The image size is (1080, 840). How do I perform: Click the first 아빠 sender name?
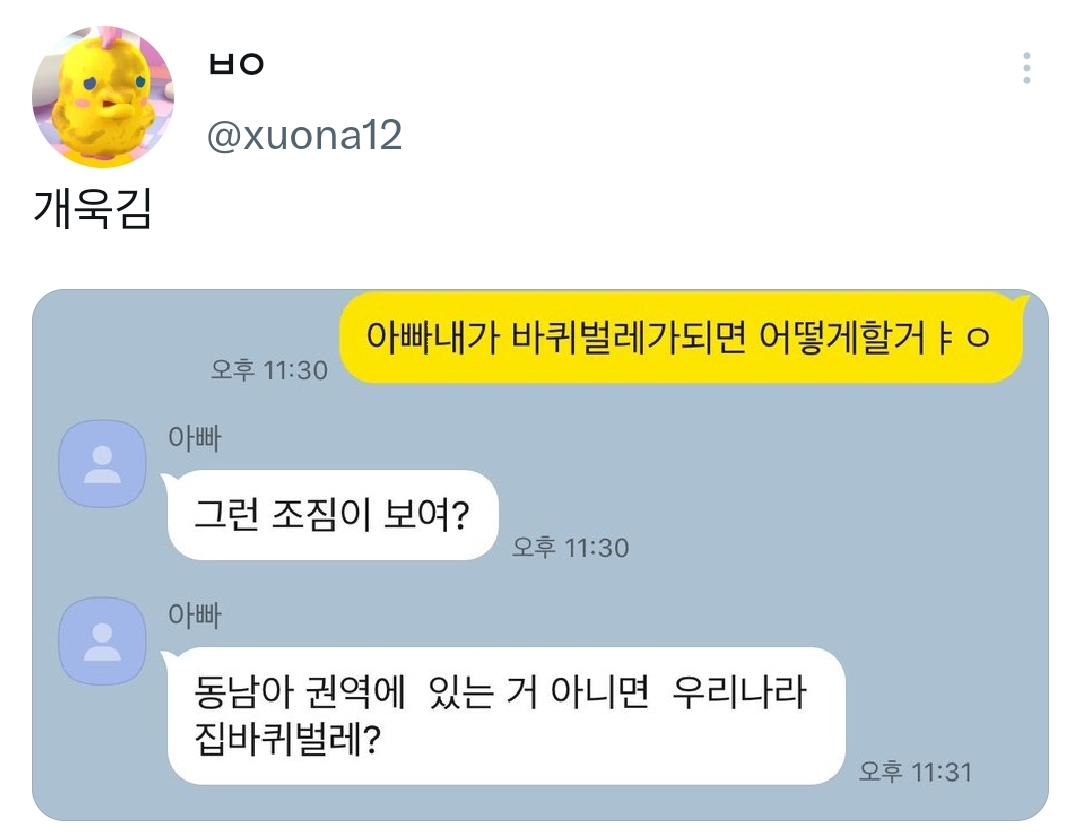(194, 438)
